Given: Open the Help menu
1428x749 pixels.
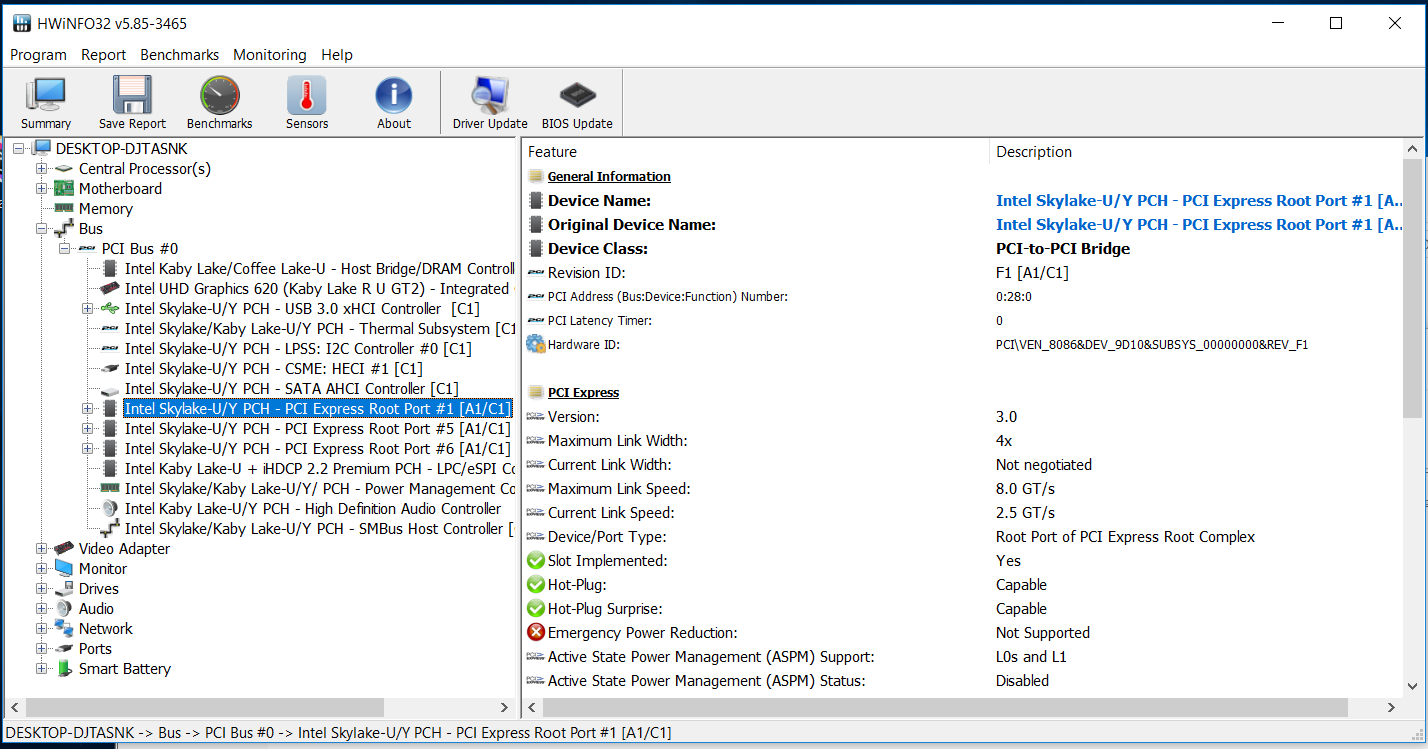Looking at the screenshot, I should [337, 55].
